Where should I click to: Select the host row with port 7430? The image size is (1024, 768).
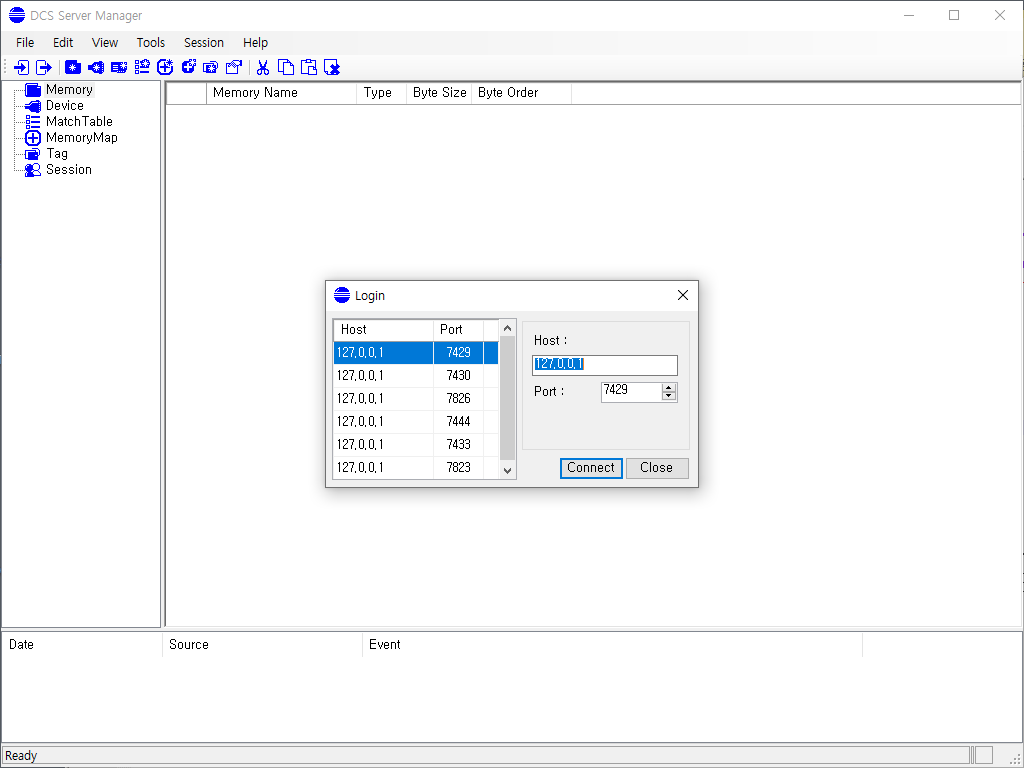(x=415, y=376)
